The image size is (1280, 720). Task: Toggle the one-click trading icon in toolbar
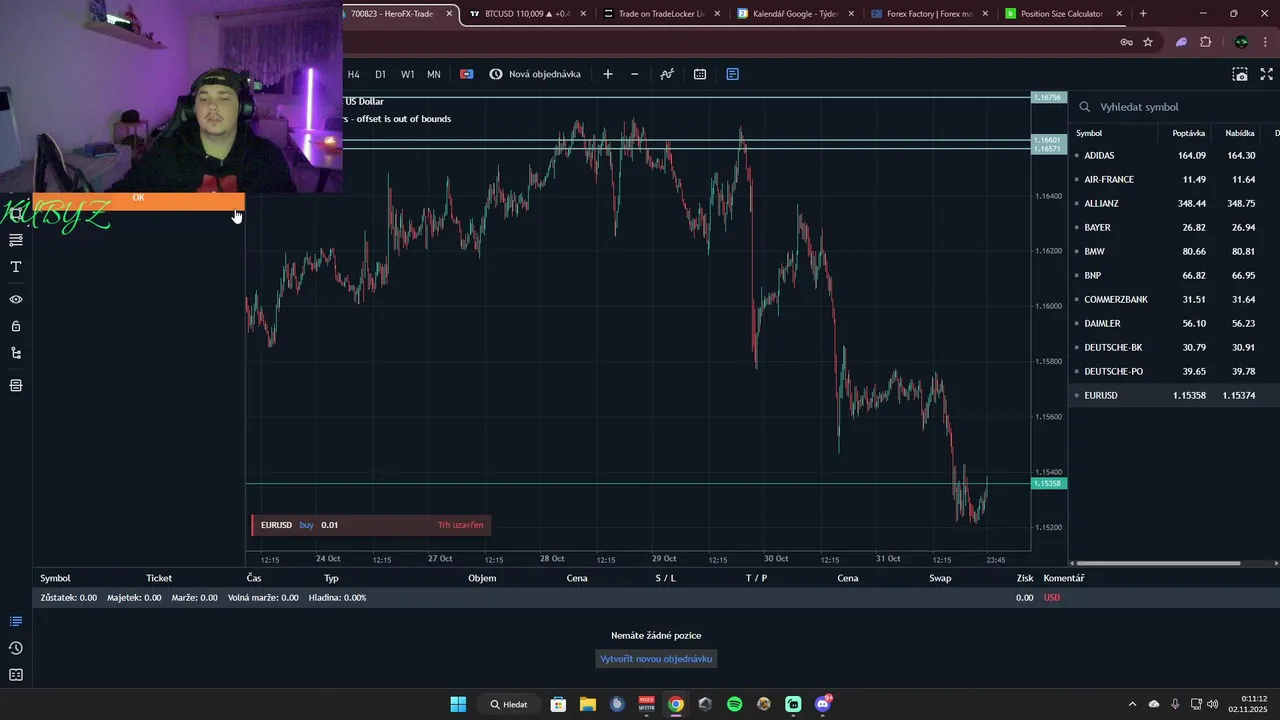click(466, 74)
